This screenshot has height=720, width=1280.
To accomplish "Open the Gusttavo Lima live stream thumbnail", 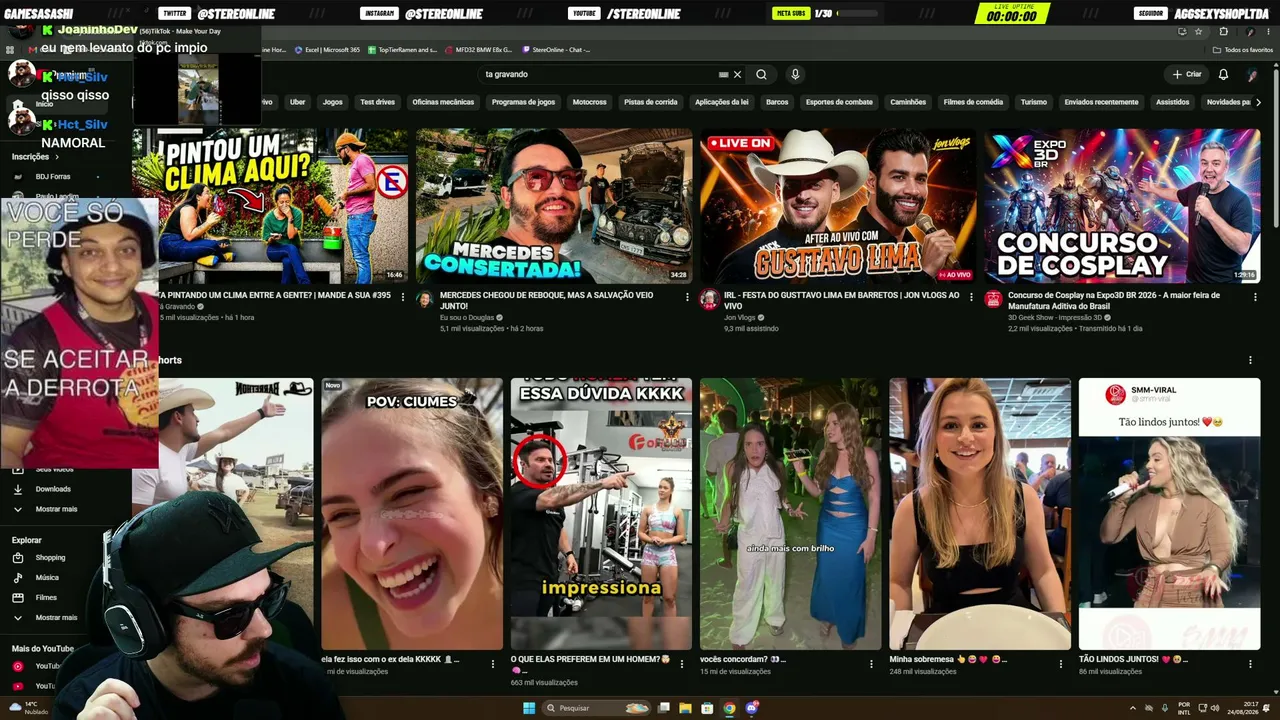I will click(x=838, y=206).
